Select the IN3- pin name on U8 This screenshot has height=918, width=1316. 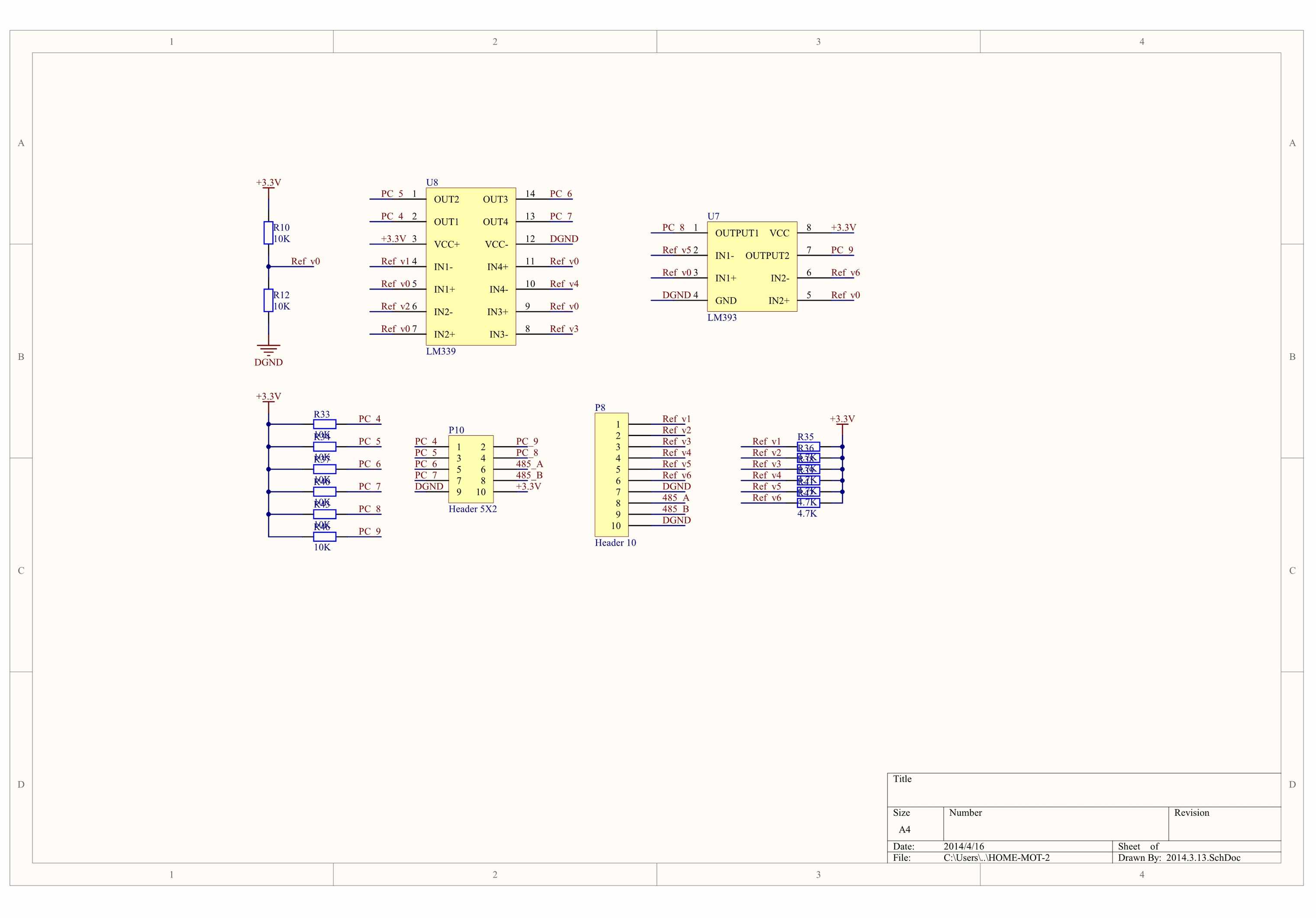499,334
